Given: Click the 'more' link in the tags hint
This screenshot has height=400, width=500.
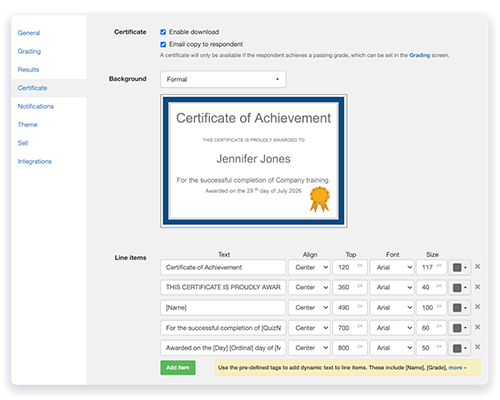Looking at the screenshot, I should 457,368.
